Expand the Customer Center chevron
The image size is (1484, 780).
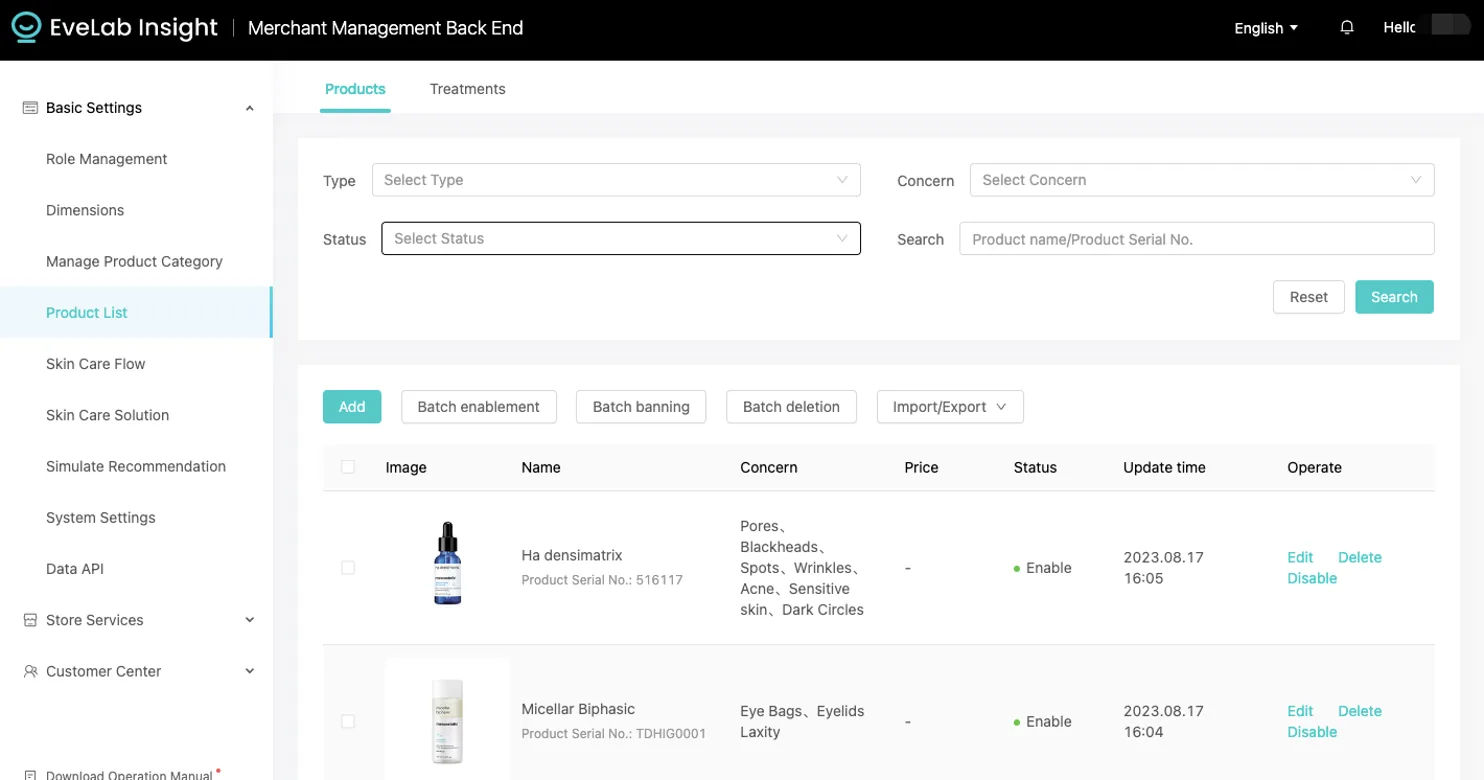[250, 671]
